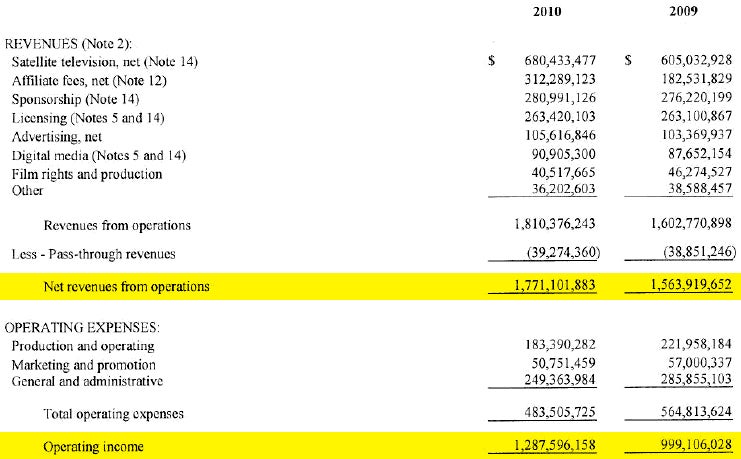The width and height of the screenshot is (741, 459).
Task: Select the Other revenue label
Action: coord(27,191)
